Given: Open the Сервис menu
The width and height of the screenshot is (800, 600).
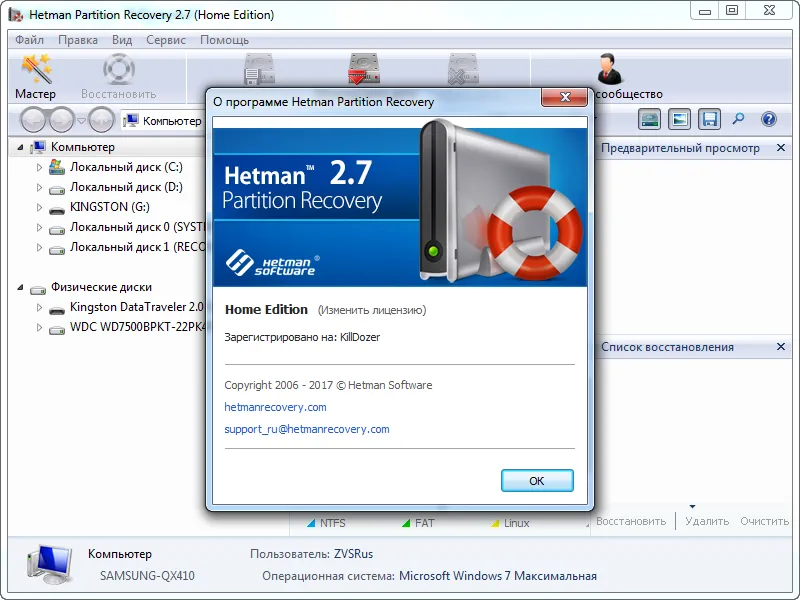Looking at the screenshot, I should [x=166, y=40].
